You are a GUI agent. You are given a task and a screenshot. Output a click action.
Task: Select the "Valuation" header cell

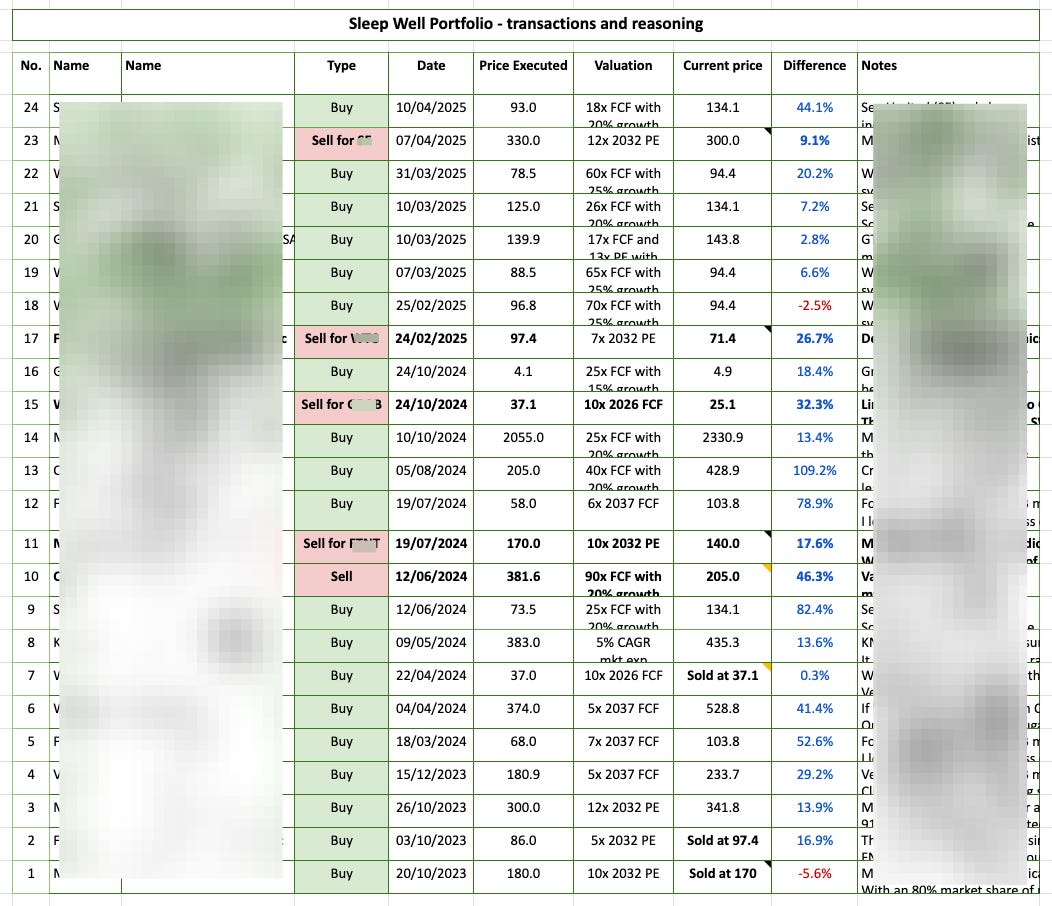pyautogui.click(x=623, y=73)
